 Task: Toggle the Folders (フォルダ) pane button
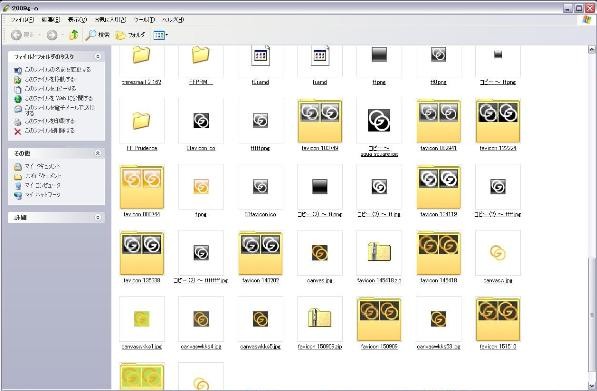[131, 35]
